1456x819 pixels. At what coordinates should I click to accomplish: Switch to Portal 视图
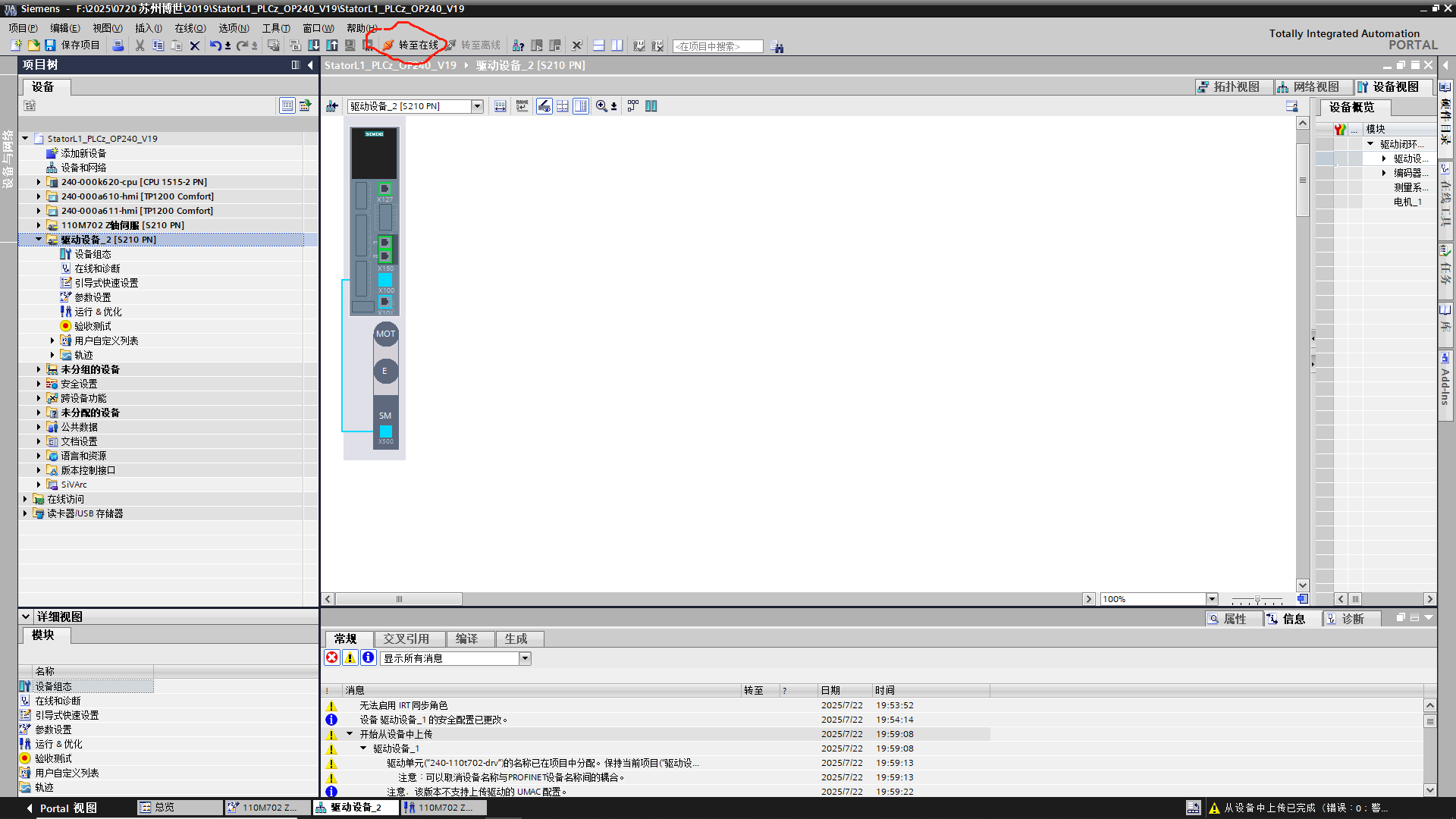pos(62,808)
